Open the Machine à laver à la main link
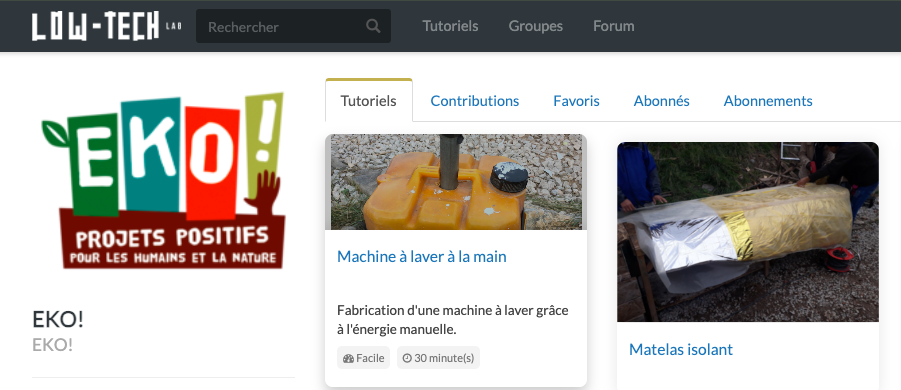The image size is (901, 390). coord(421,256)
